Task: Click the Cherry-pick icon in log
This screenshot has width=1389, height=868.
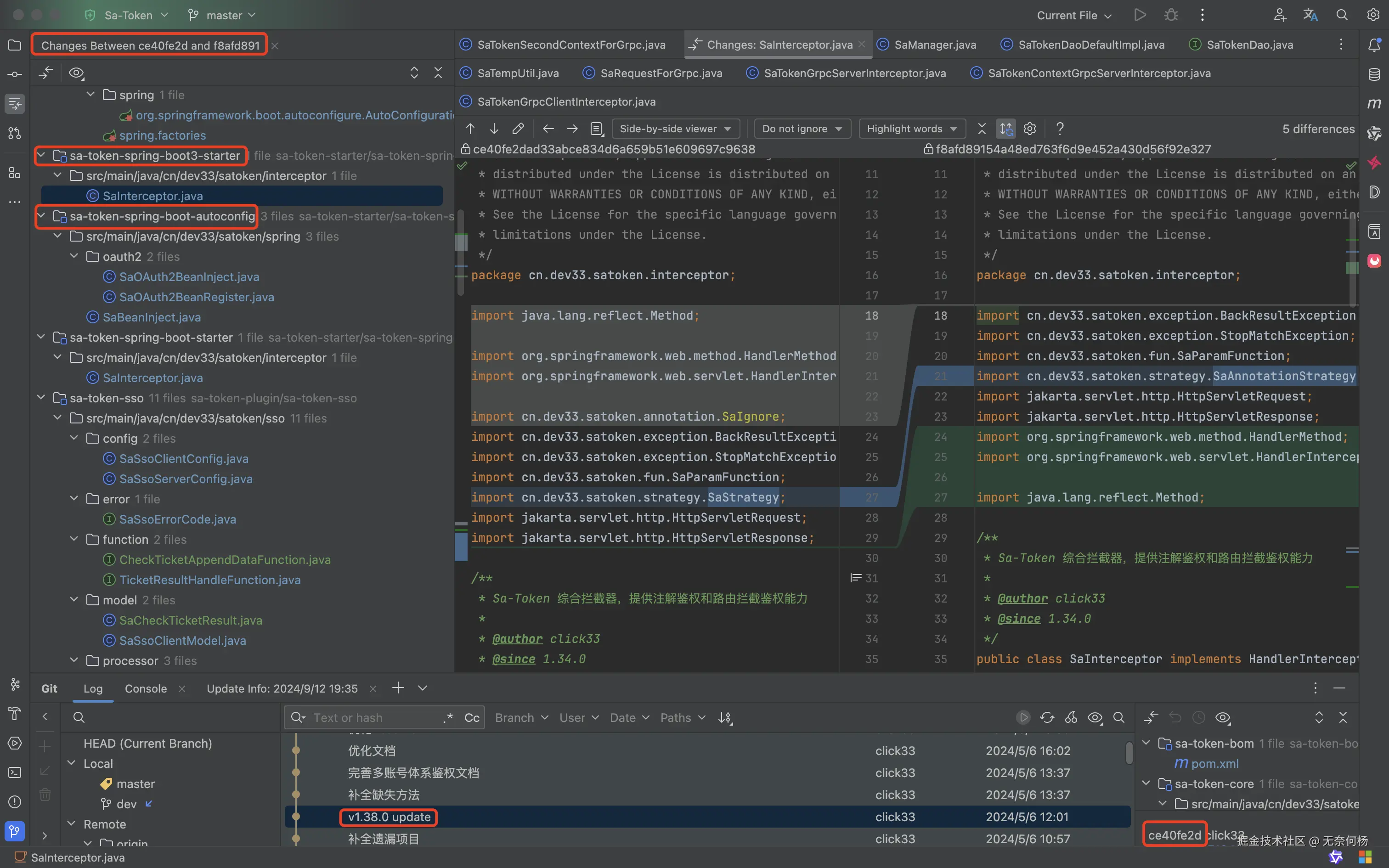Action: click(x=1071, y=717)
